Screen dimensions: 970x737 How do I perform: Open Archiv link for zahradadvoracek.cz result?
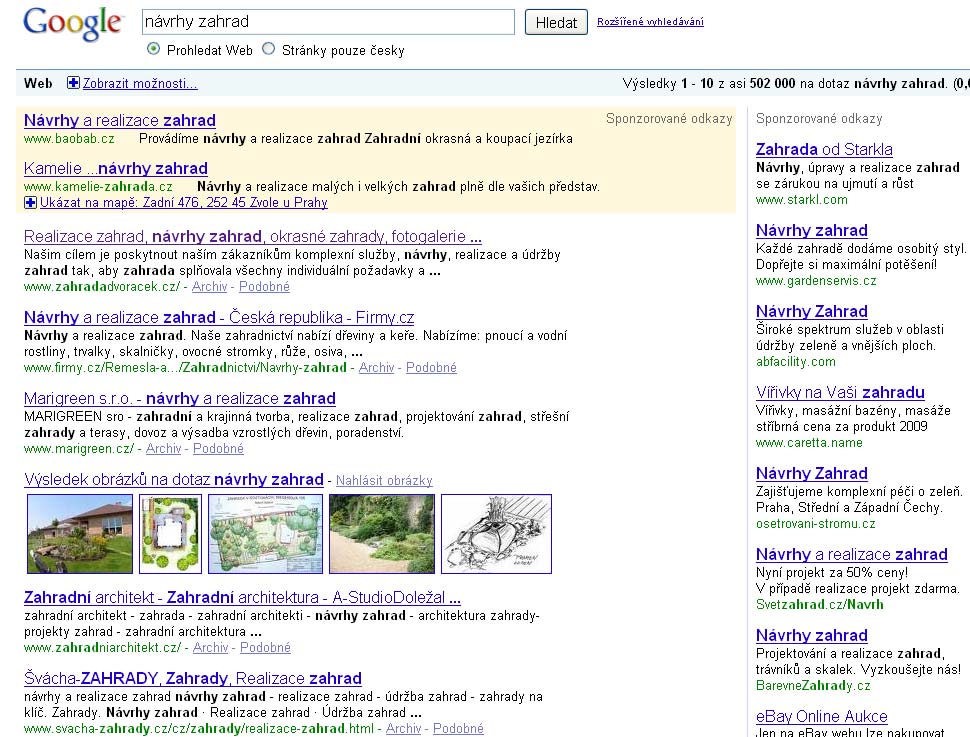[x=209, y=287]
